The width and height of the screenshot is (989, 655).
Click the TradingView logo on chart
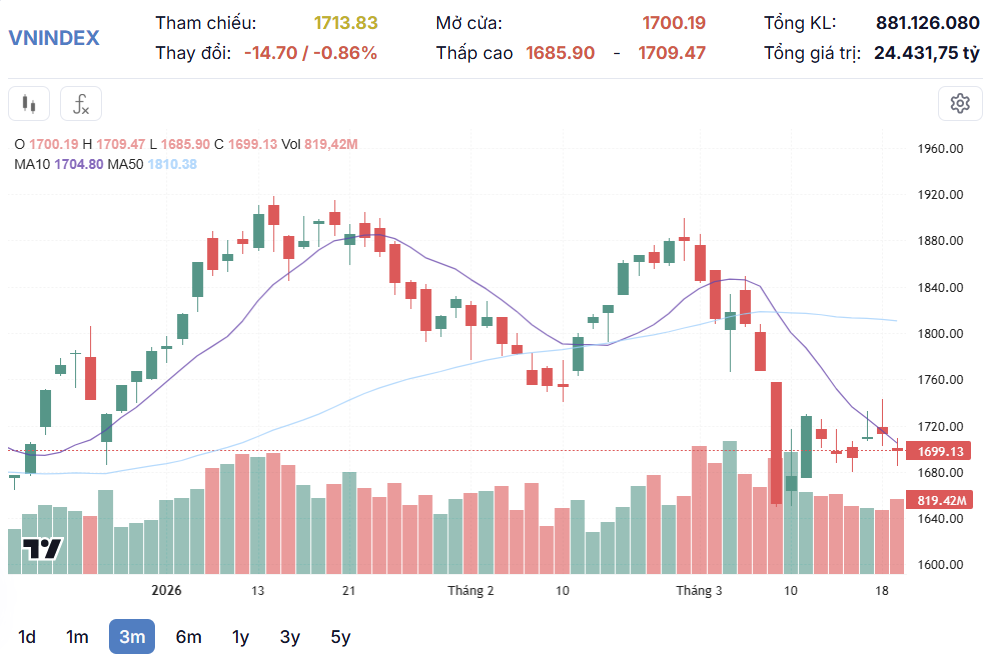point(43,548)
